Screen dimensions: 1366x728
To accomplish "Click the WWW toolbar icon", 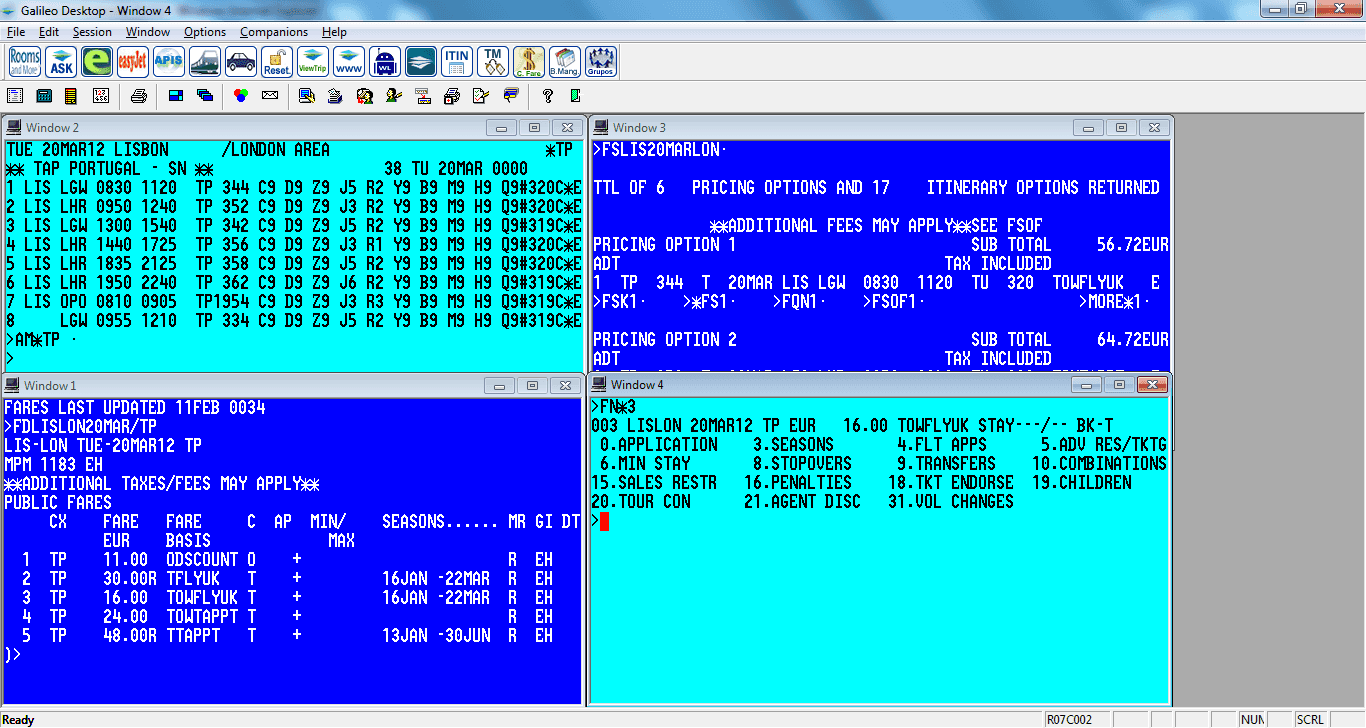I will click(349, 62).
